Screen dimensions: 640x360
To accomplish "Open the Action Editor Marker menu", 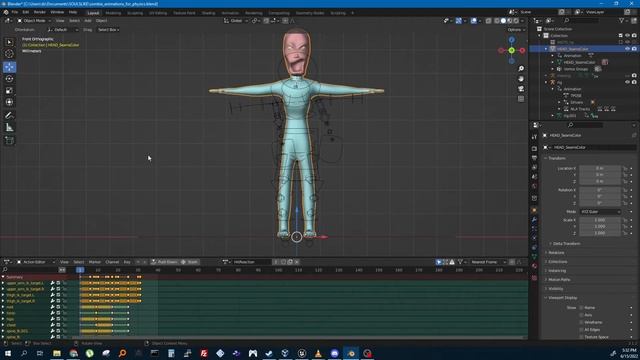I will click(94, 262).
